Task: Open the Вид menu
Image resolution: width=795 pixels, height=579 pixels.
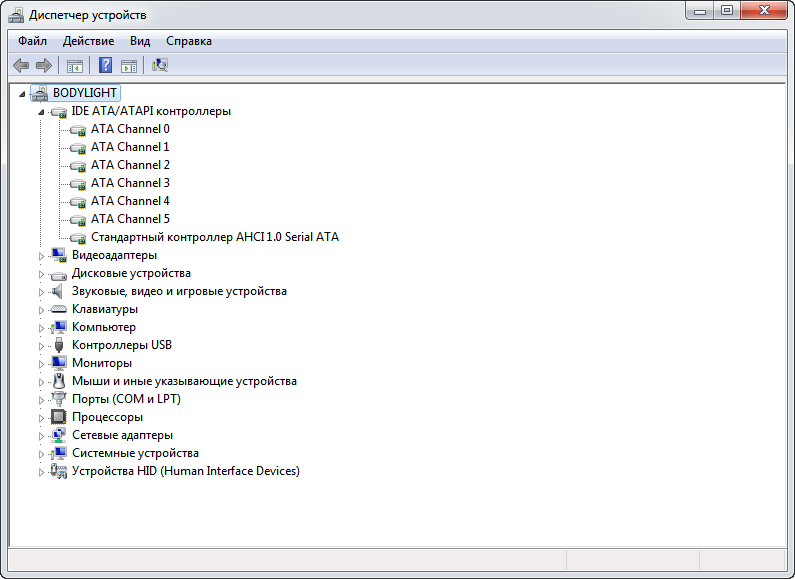Action: pos(140,41)
